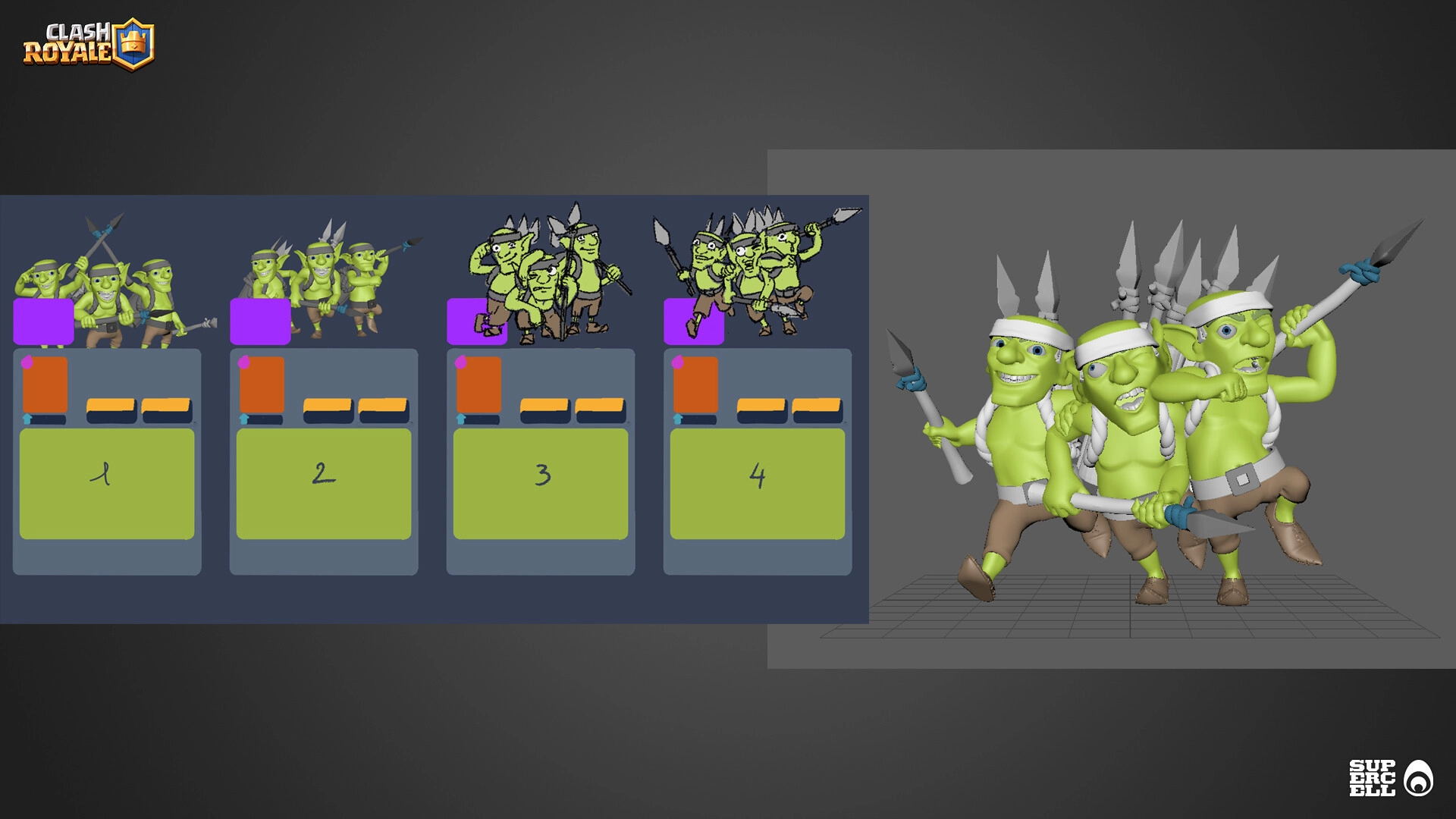Click the Supercell logo

[1390, 778]
